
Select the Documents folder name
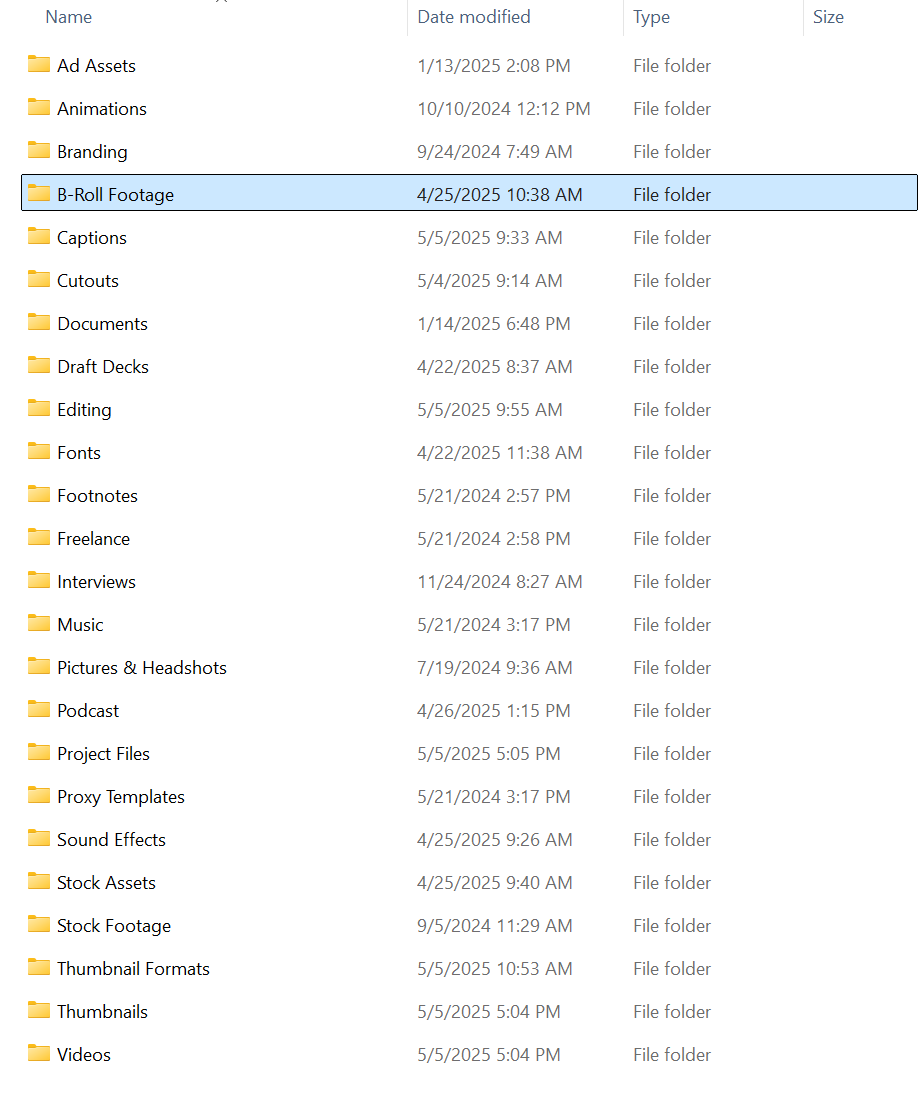103,324
